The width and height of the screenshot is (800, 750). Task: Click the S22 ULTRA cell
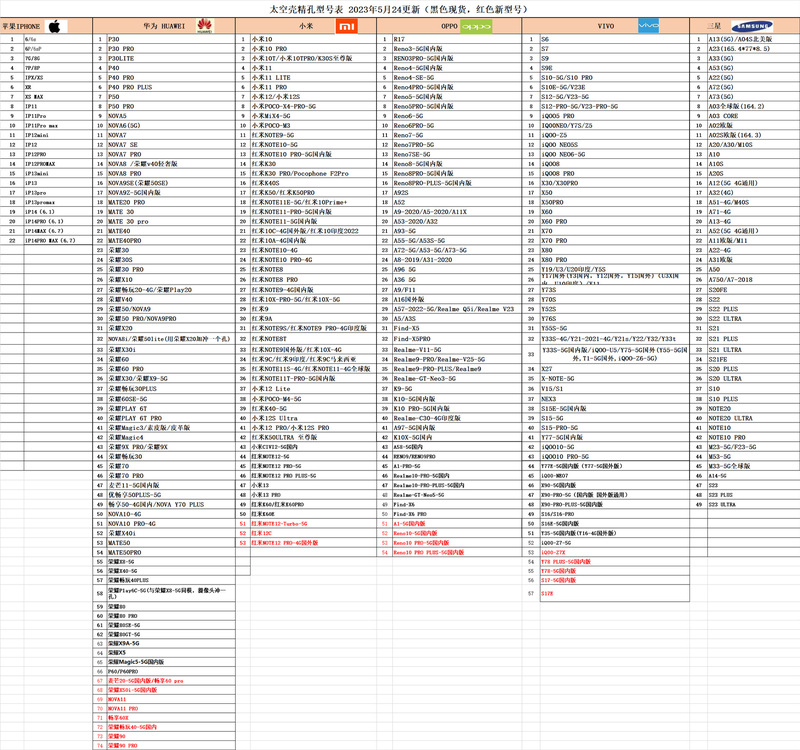pyautogui.click(x=753, y=319)
